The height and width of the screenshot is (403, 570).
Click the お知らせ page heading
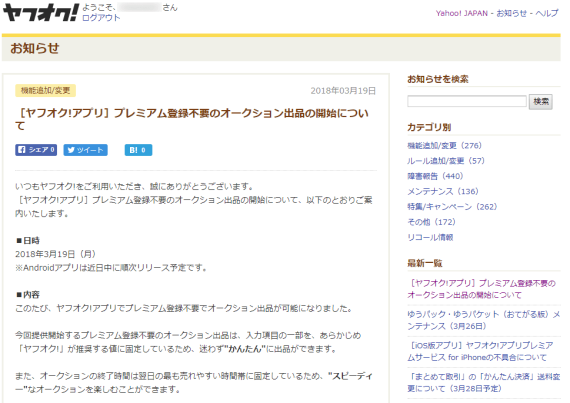(x=35, y=48)
